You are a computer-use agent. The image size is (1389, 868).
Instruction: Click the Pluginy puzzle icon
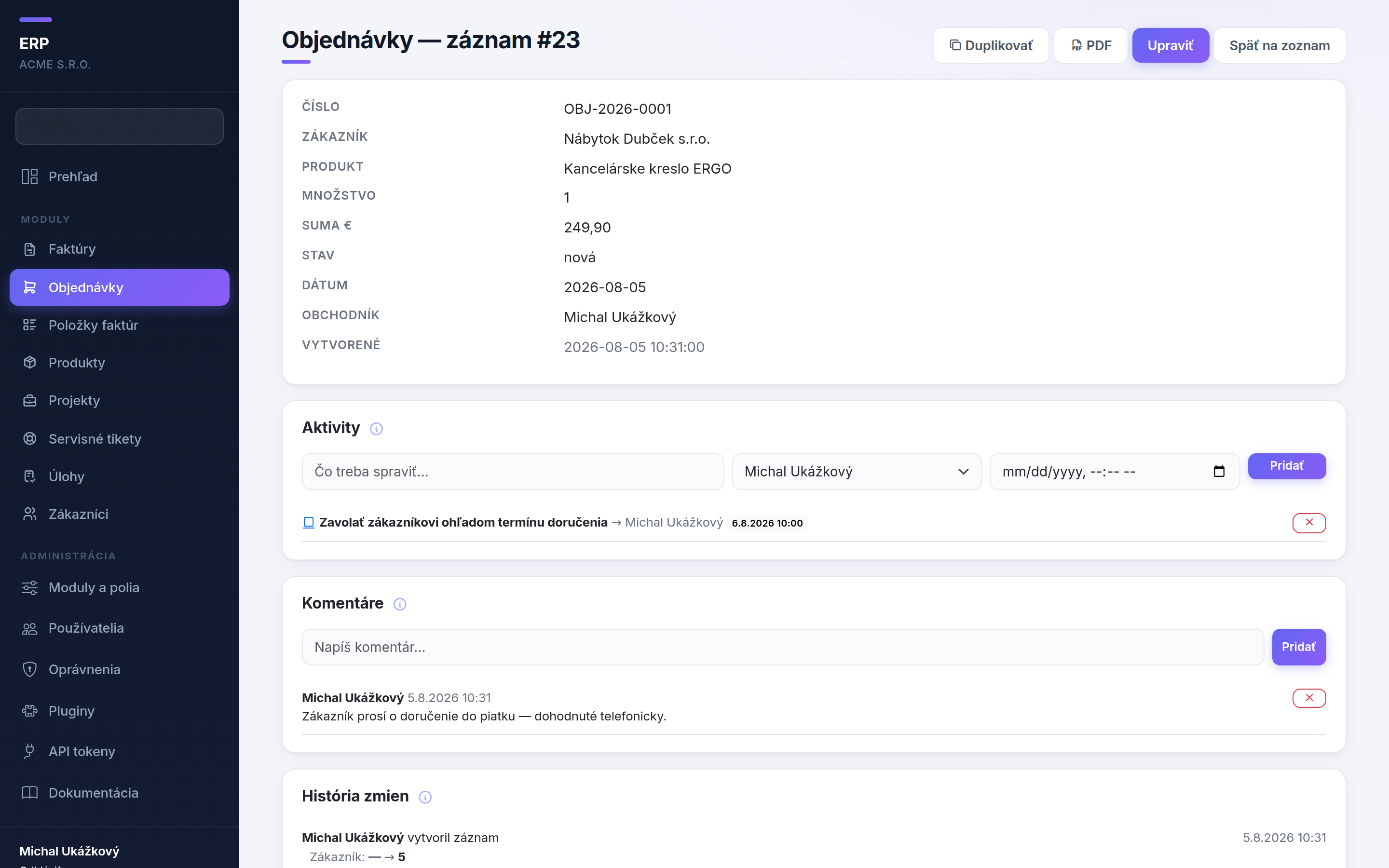point(29,711)
